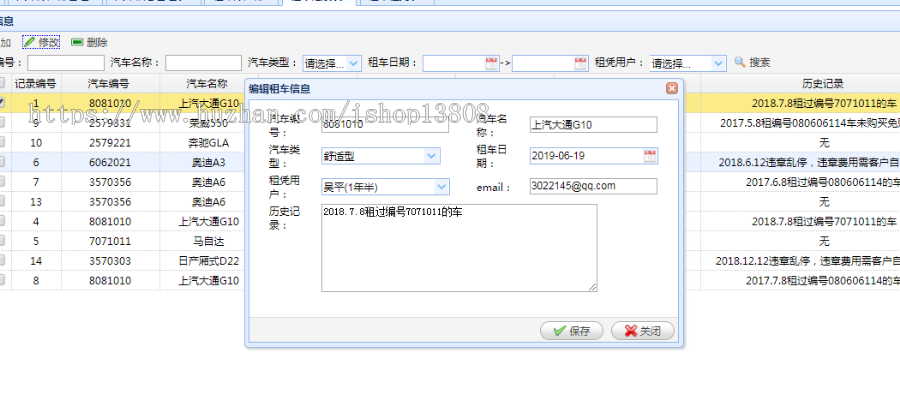Click the 汽车名称 field showing 上汽大通G10 in dialog
900x394 pixels.
click(593, 125)
